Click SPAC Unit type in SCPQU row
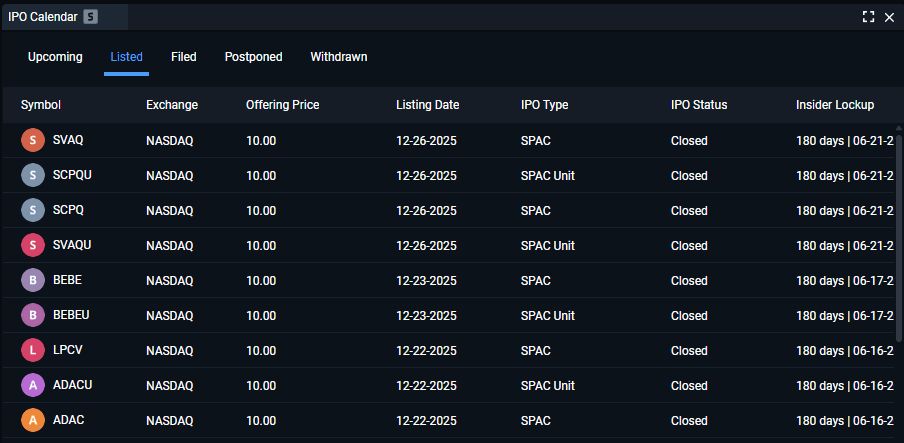Screen dimensions: 904x443 coord(548,176)
